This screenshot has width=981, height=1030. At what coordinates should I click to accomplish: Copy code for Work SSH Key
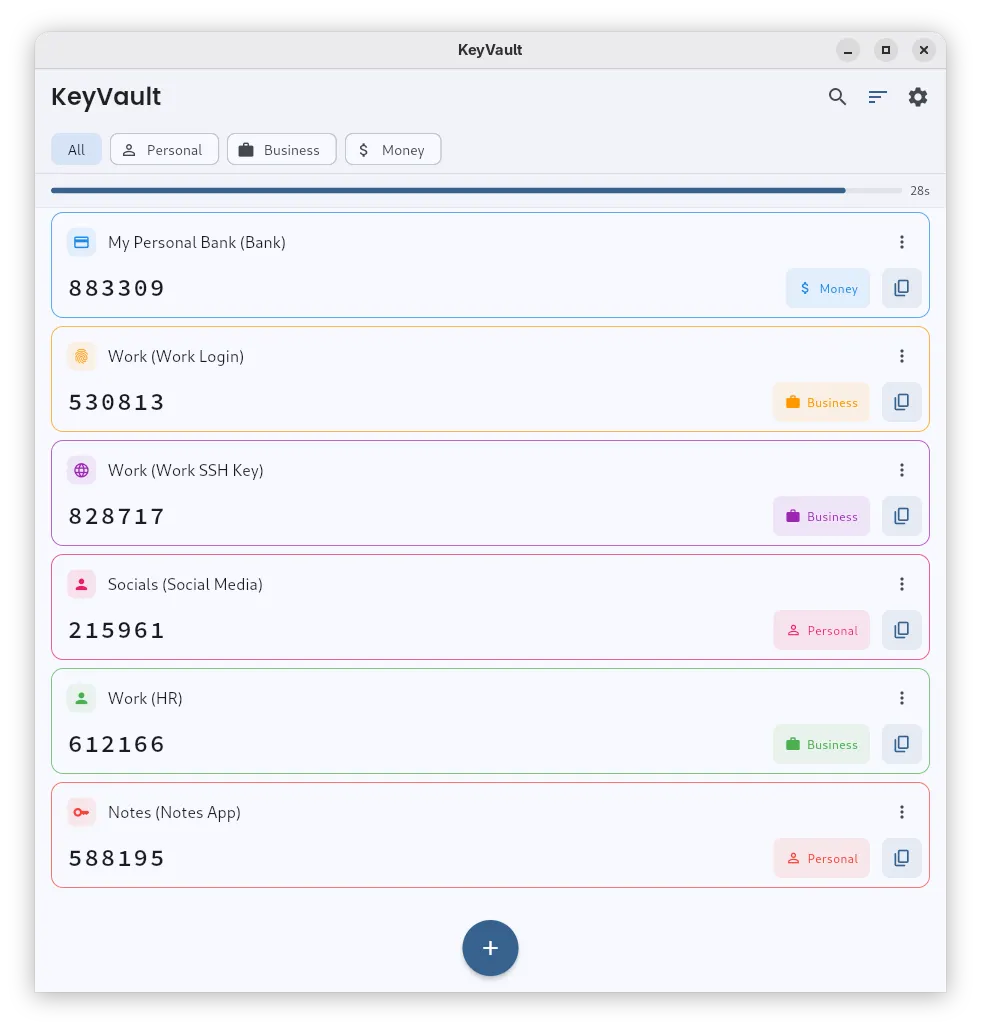click(901, 516)
